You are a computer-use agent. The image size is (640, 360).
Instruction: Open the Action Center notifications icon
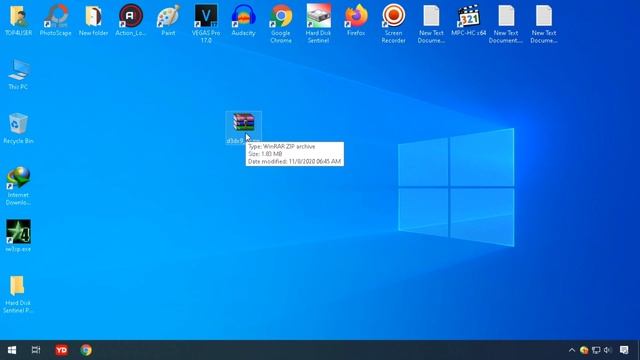point(624,350)
